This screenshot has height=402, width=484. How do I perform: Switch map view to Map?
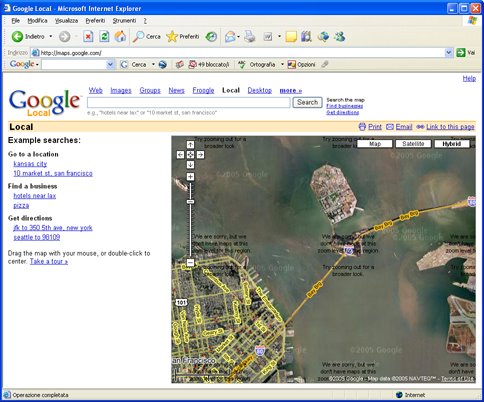pos(375,144)
